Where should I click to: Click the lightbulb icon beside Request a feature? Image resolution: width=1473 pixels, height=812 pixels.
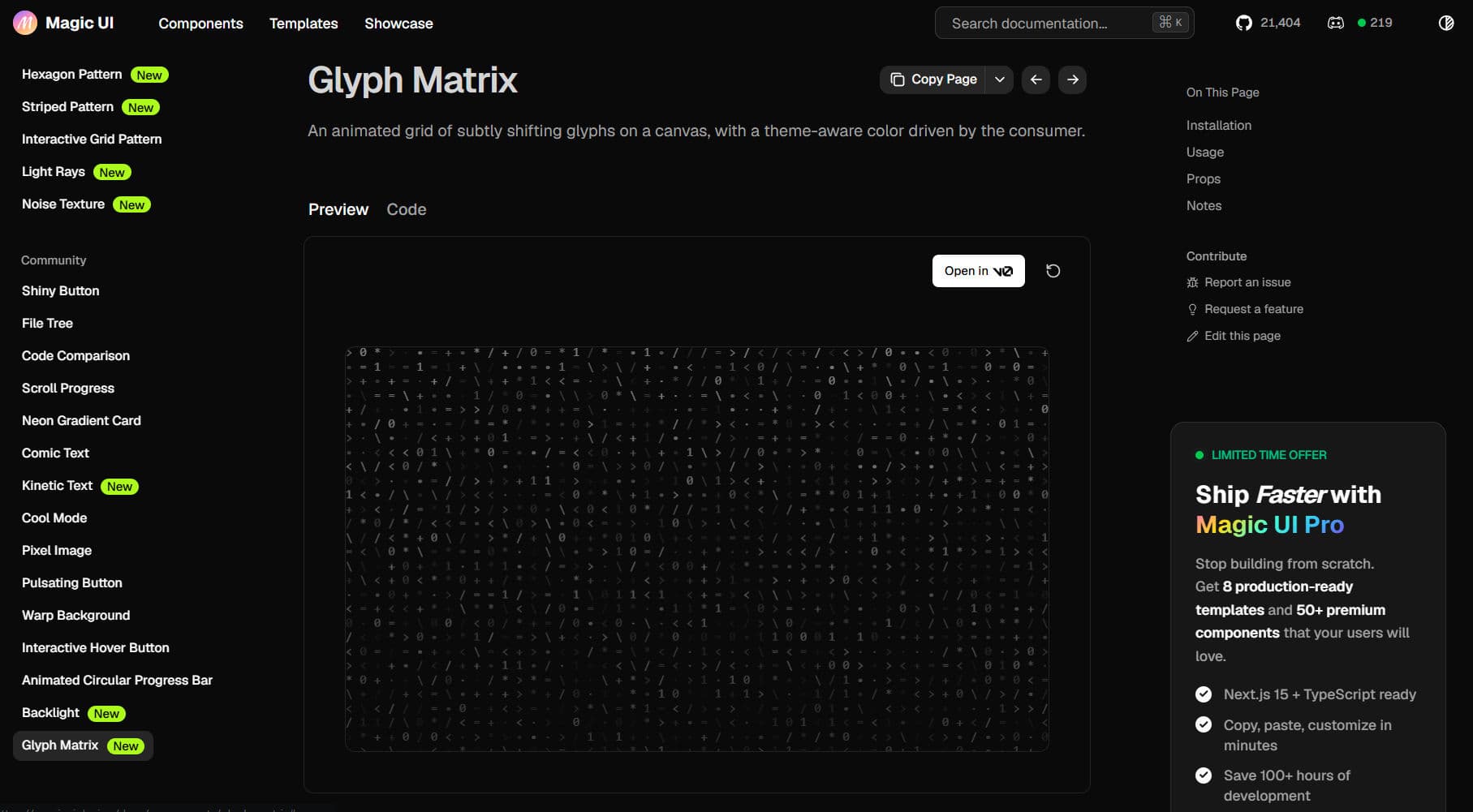pos(1192,309)
